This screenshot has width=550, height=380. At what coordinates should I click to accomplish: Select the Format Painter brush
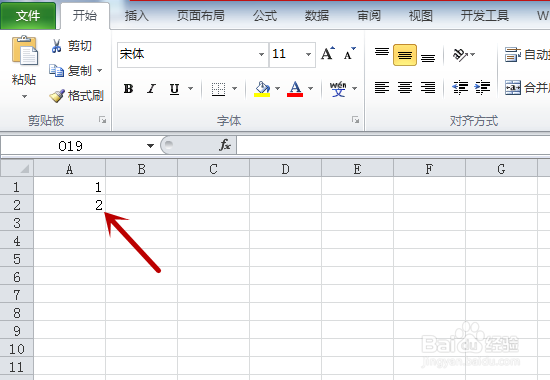click(x=57, y=95)
